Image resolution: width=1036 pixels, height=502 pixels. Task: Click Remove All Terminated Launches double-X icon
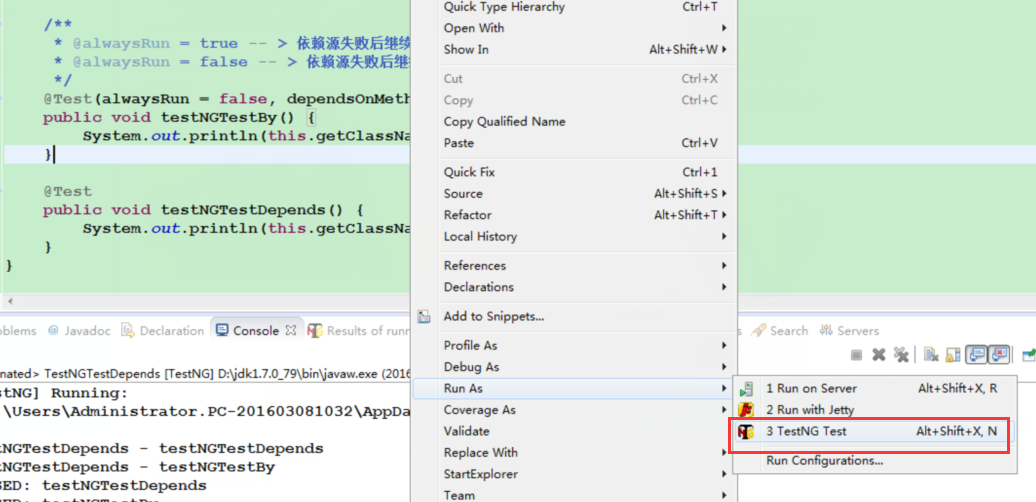click(x=901, y=355)
